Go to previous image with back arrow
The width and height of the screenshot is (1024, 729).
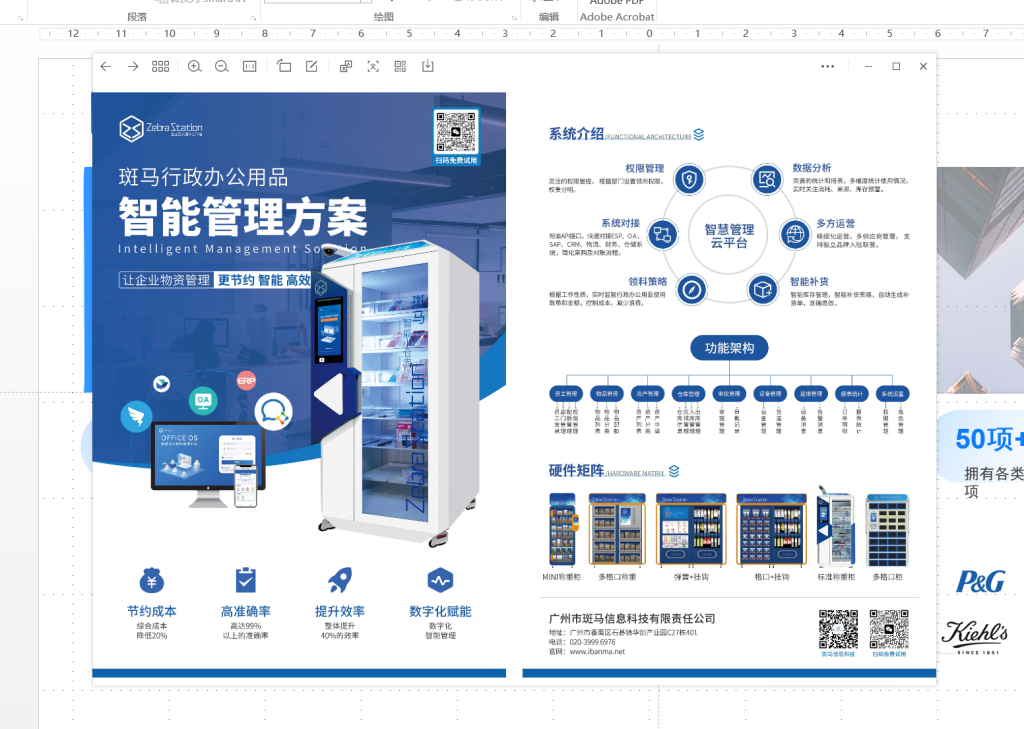coord(106,67)
